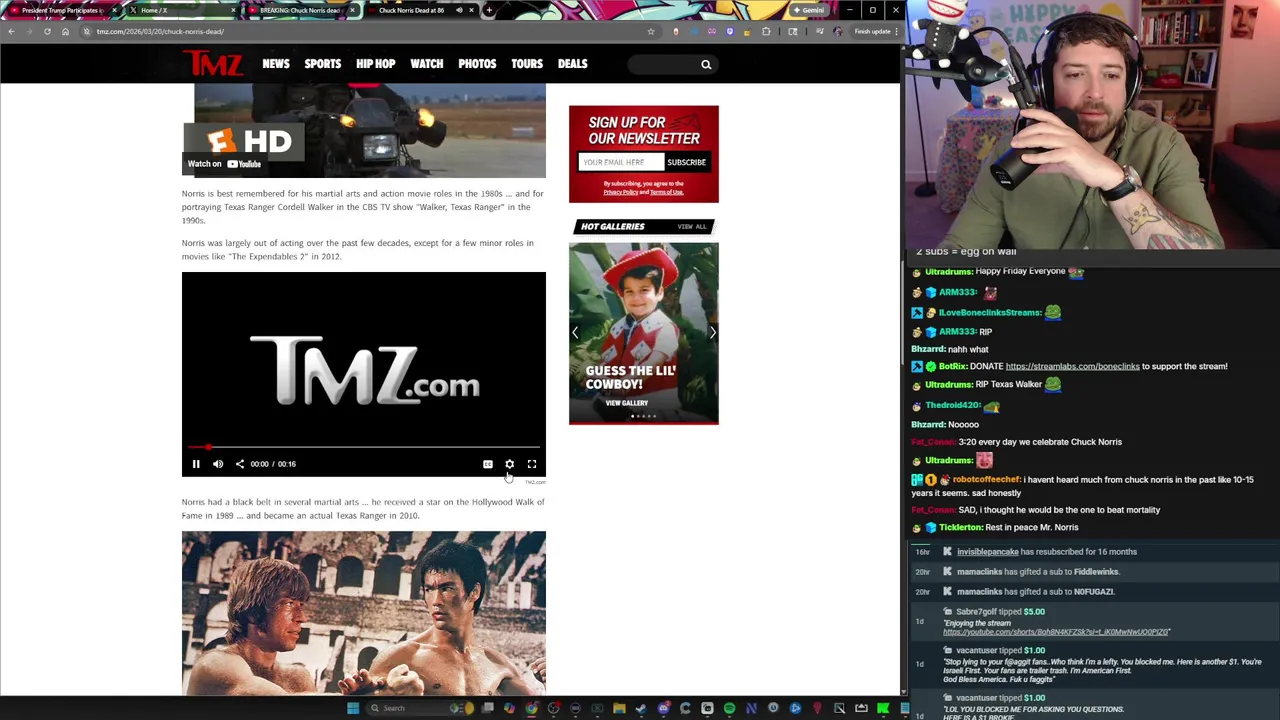Click the newsletter email input field
Screen dimensions: 1280x720
(x=621, y=162)
